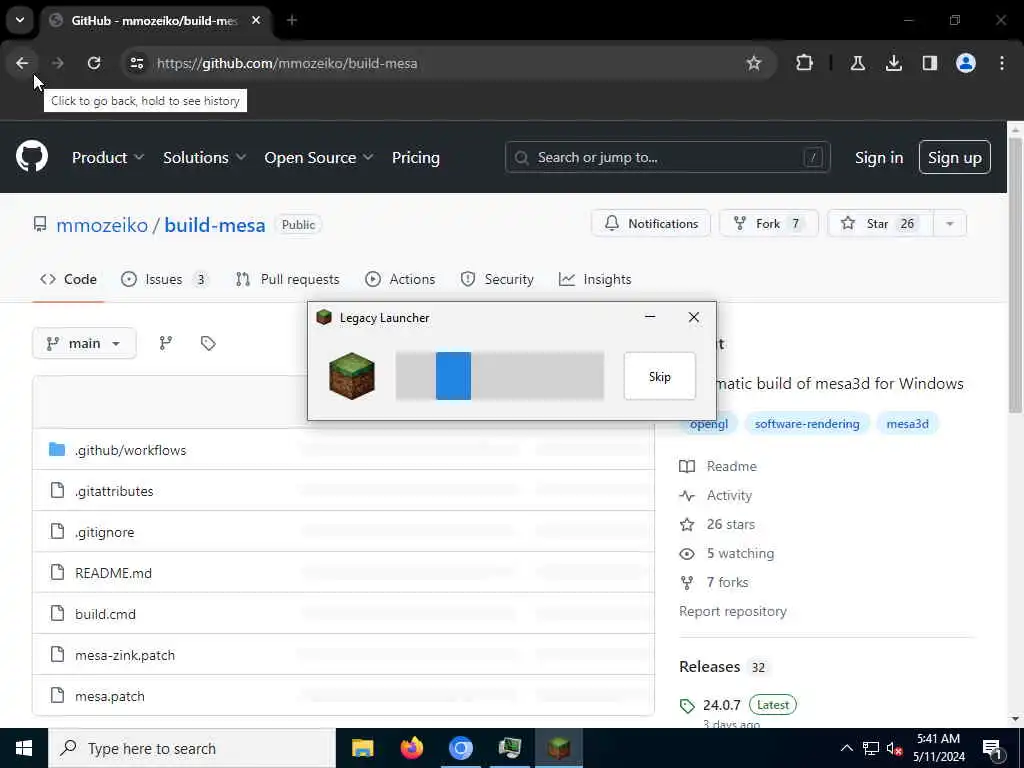The height and width of the screenshot is (768, 1024).
Task: Close the GitHub browser tab
Action: point(256,20)
